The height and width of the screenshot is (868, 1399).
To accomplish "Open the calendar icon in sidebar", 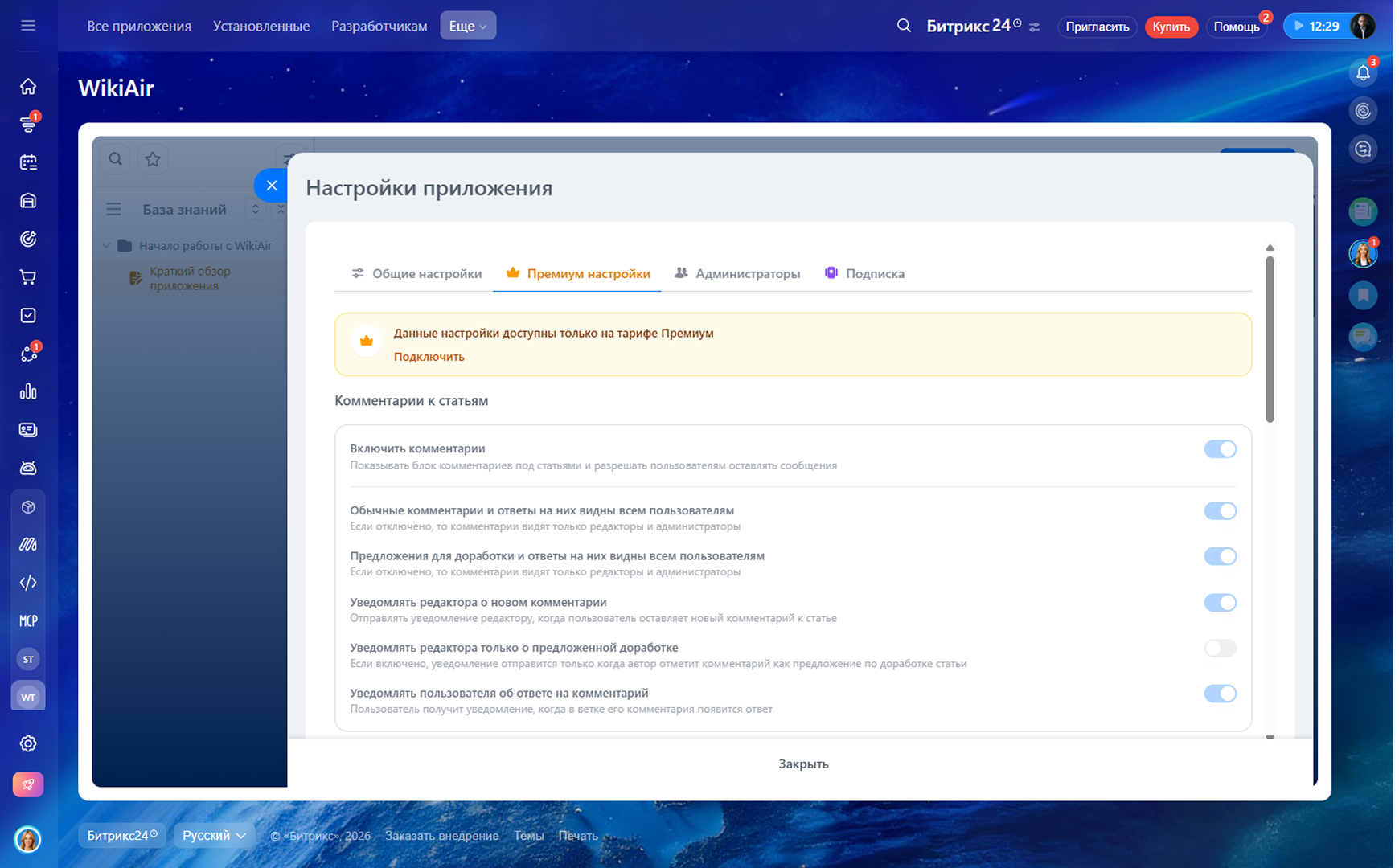I will 28,162.
